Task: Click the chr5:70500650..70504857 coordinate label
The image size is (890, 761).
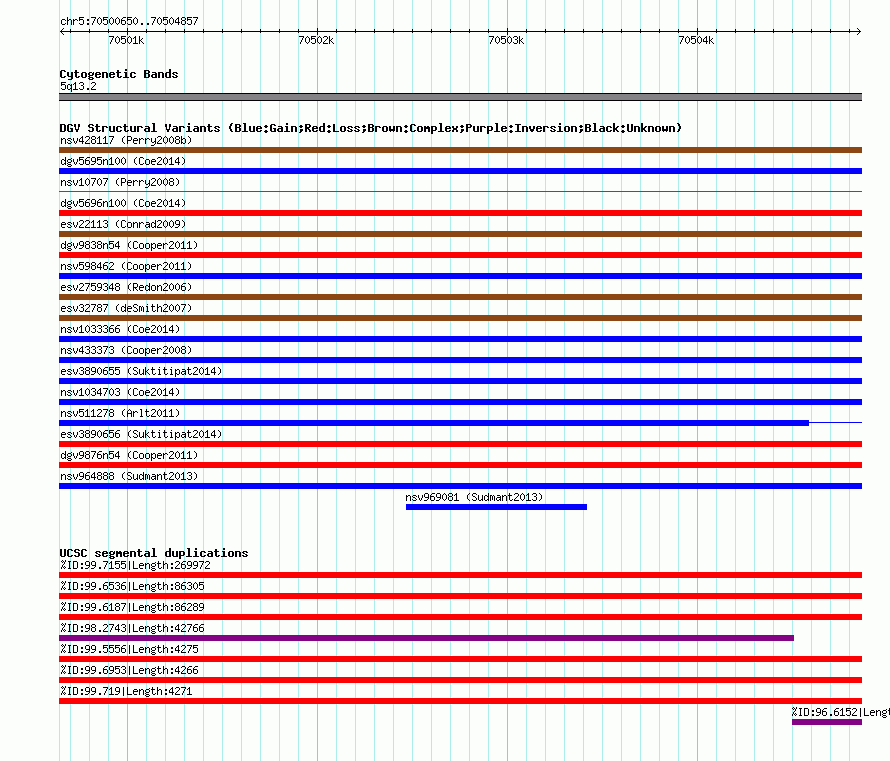Action: point(129,21)
